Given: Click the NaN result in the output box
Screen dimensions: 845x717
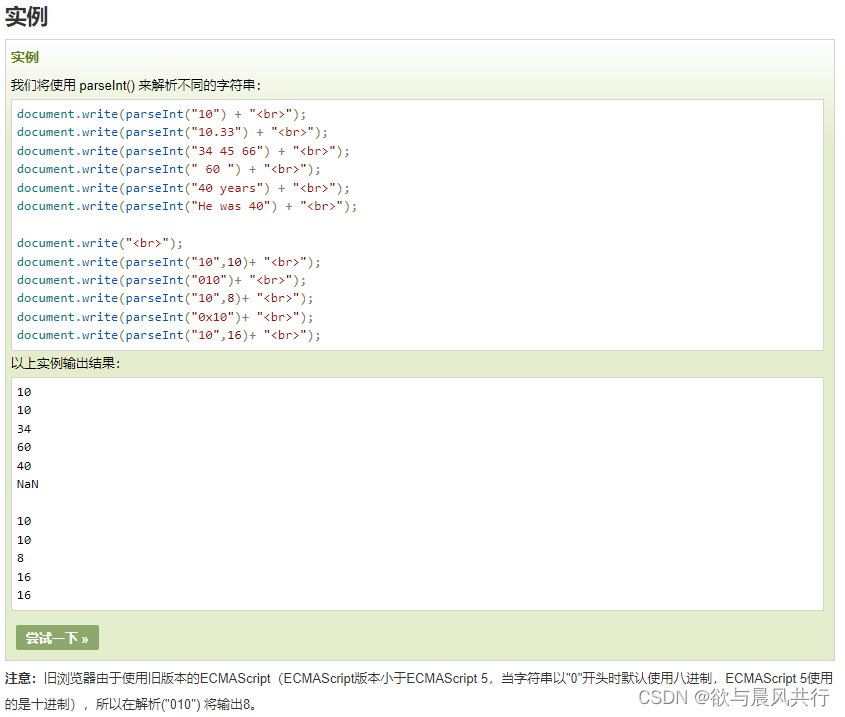Looking at the screenshot, I should (x=27, y=484).
